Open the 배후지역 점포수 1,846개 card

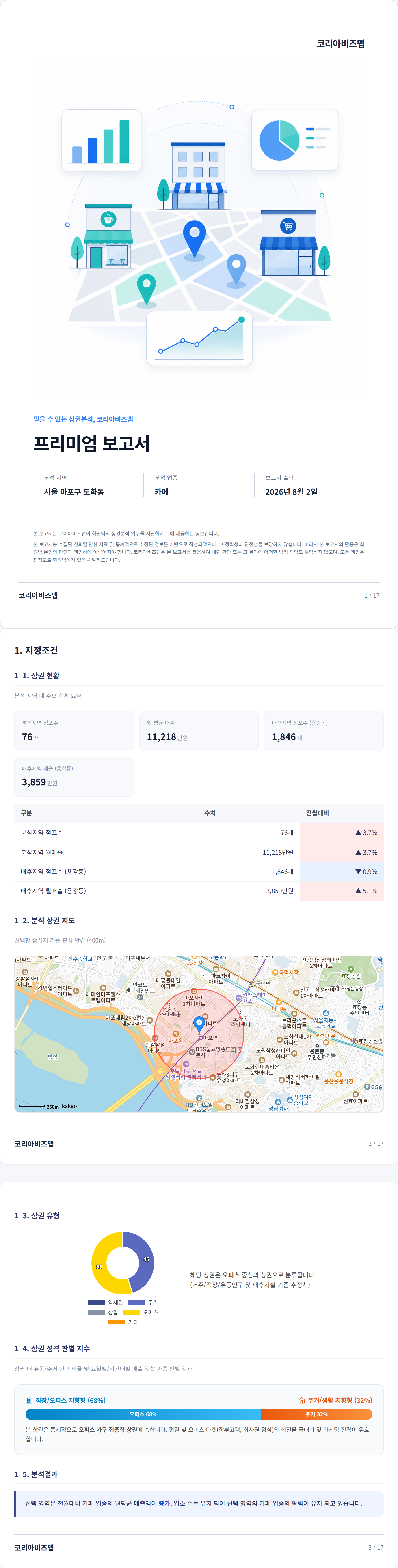click(x=324, y=730)
